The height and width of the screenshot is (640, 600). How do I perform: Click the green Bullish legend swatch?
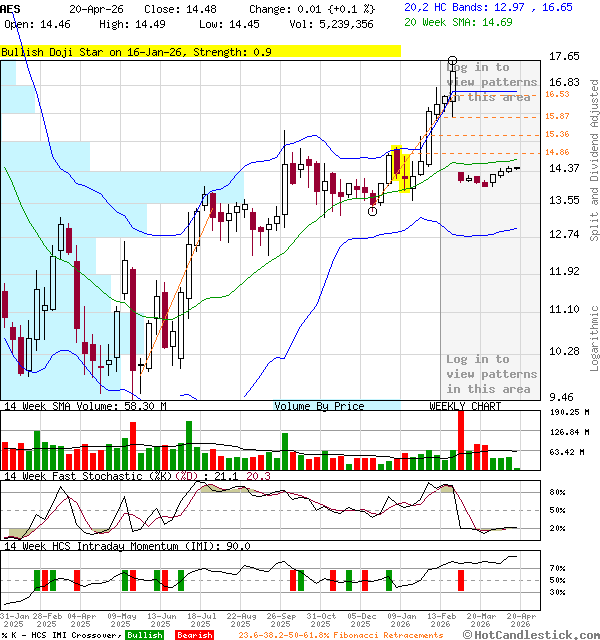145,635
